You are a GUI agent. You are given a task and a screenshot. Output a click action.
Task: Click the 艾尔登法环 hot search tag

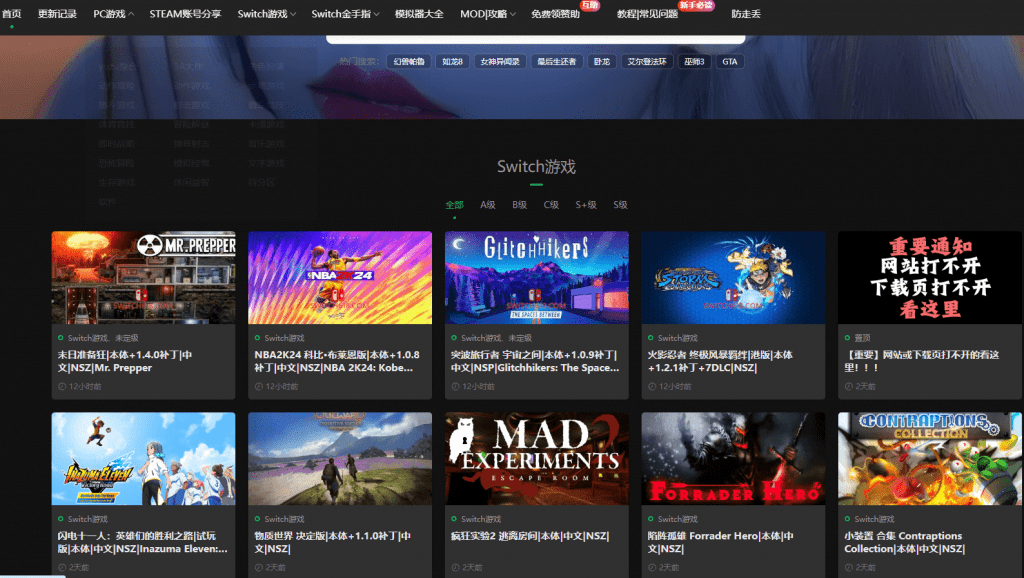645,62
